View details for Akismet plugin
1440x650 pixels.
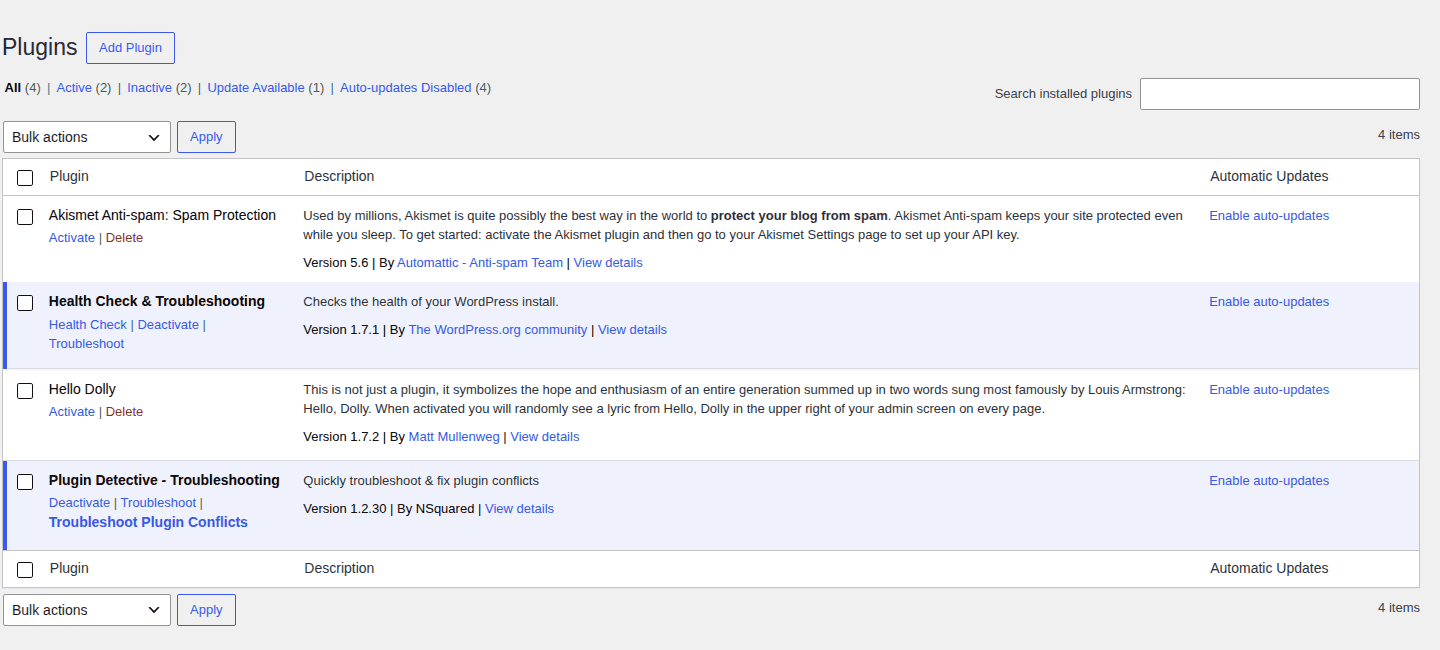tap(608, 263)
